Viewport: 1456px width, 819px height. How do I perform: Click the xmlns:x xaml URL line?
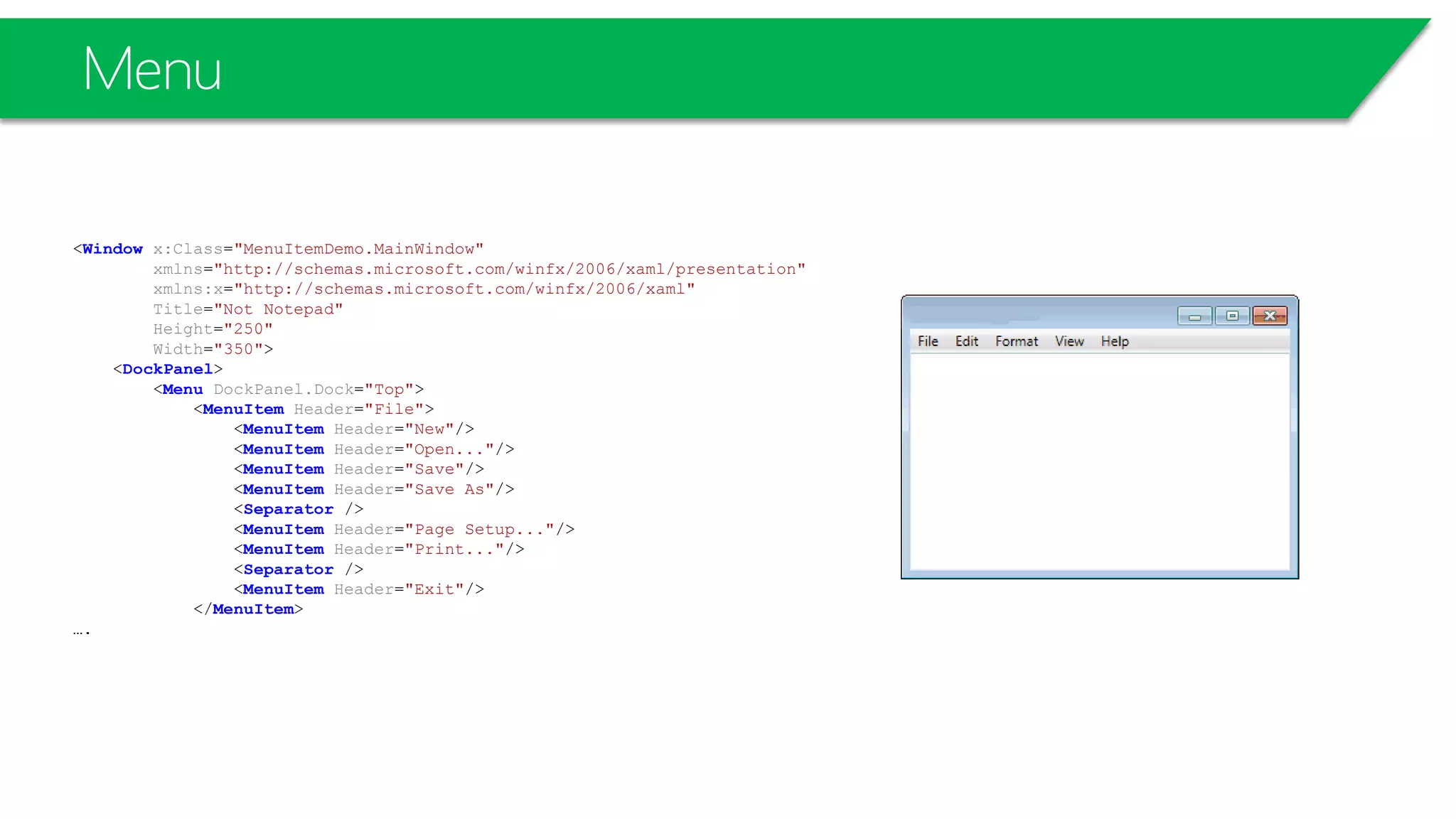pos(424,289)
